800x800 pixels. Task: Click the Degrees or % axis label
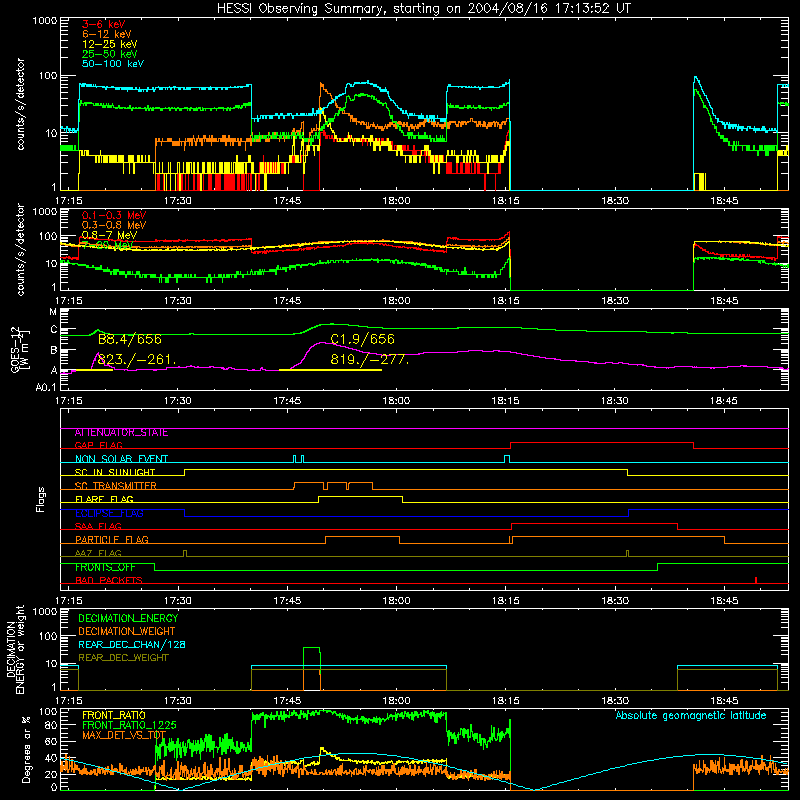(x=26, y=750)
